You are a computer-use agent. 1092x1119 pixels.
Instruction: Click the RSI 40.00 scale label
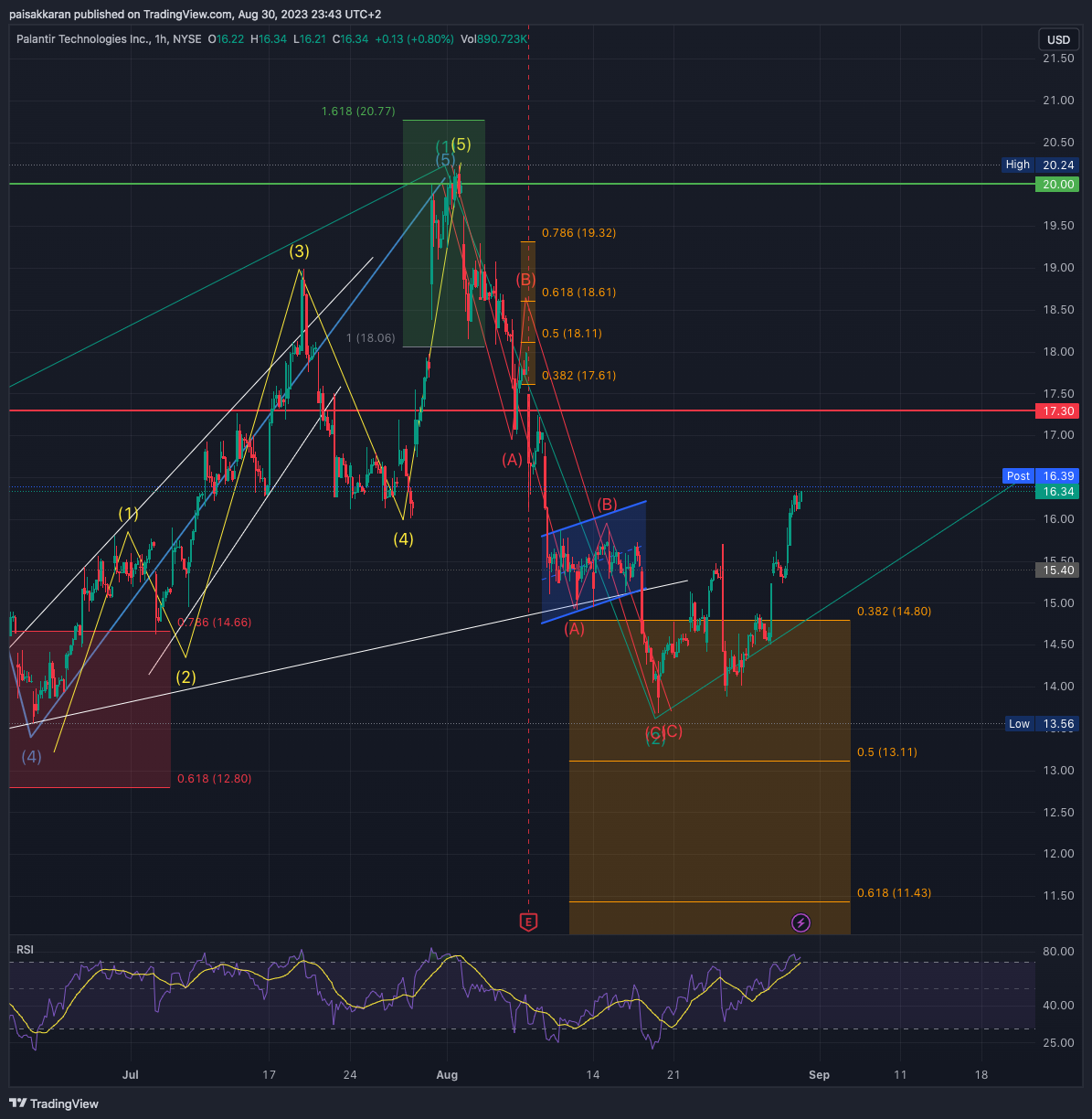click(1058, 1006)
